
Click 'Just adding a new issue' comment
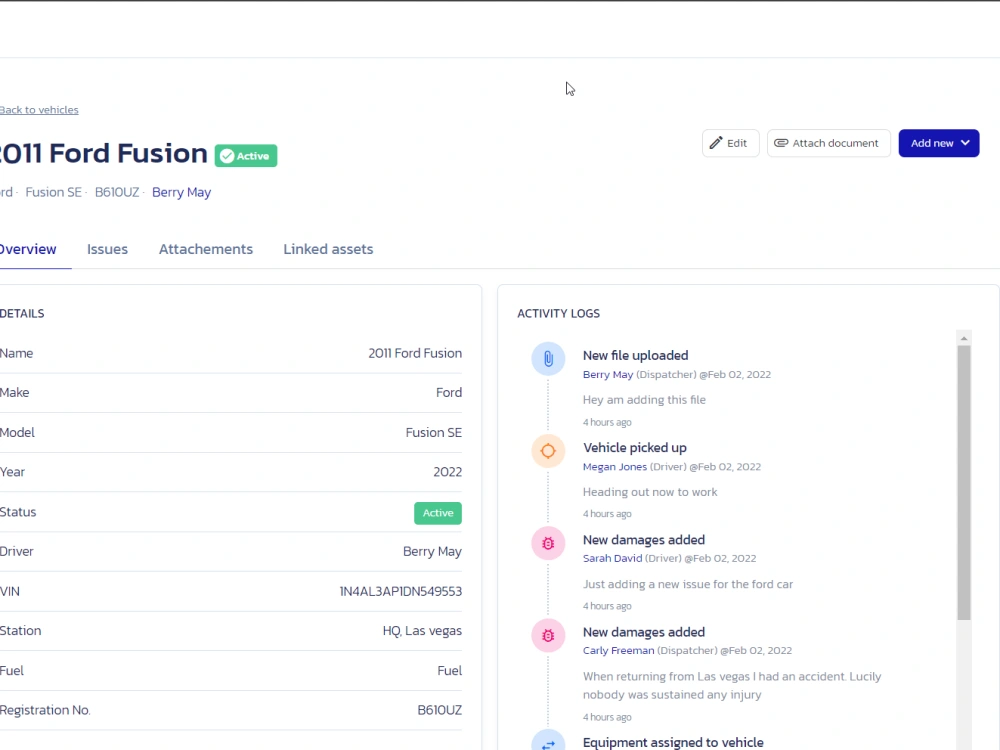pos(688,584)
